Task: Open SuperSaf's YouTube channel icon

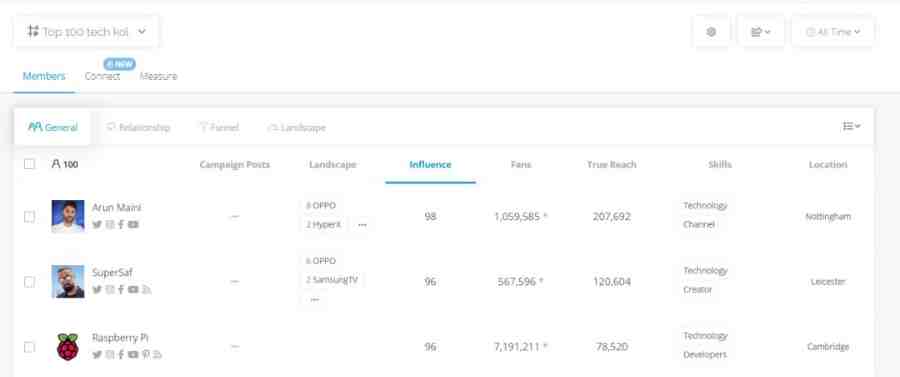Action: point(133,290)
